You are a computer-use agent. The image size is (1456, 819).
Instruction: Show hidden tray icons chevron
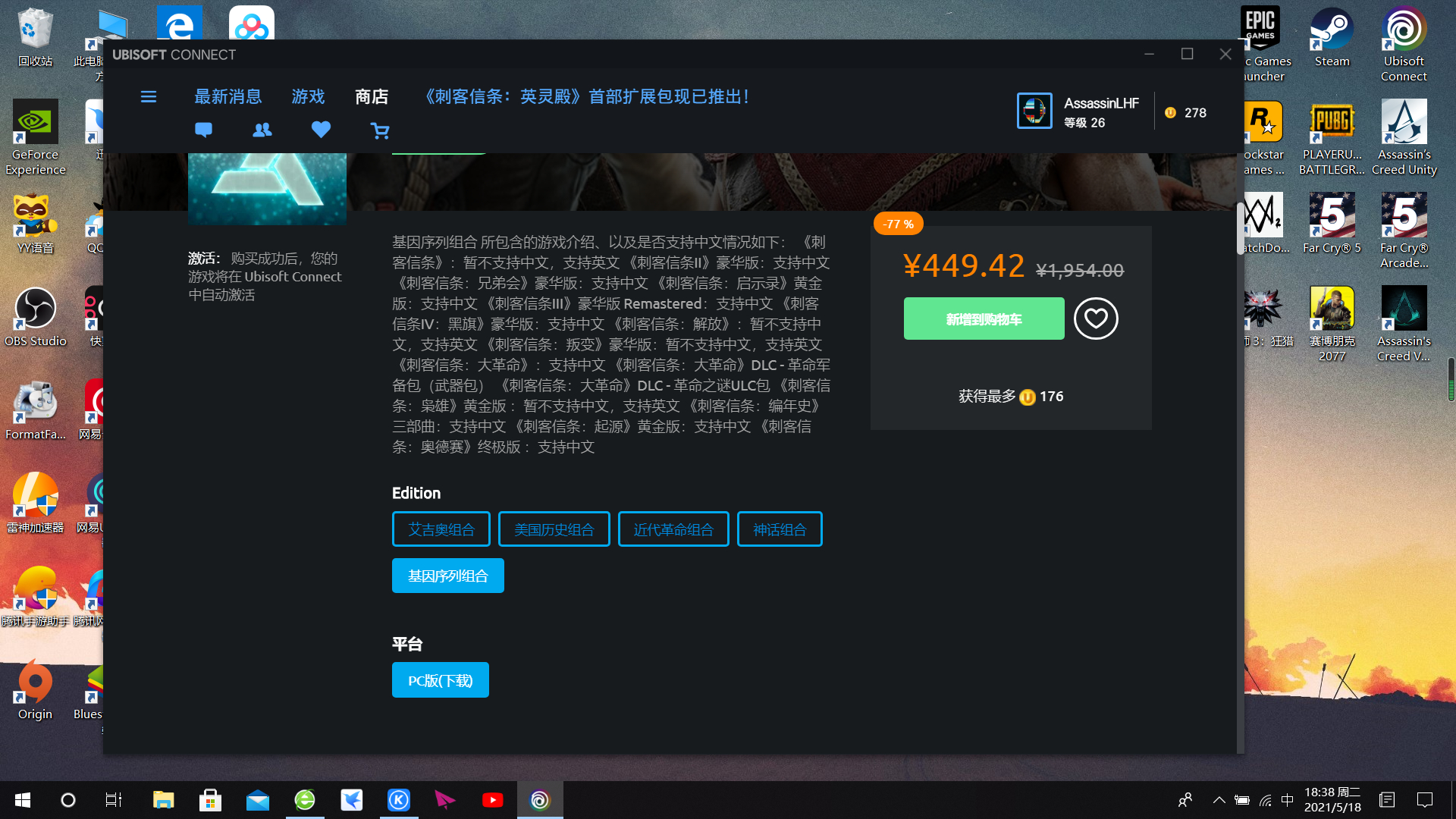point(1219,800)
